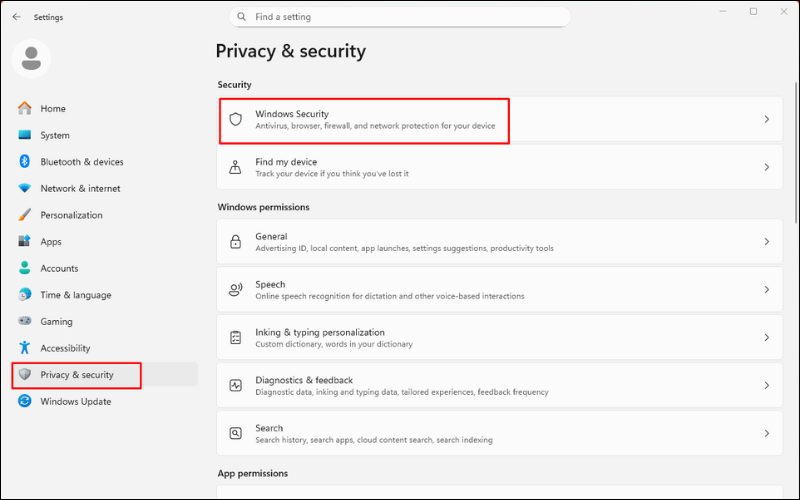The height and width of the screenshot is (500, 800).
Task: Click the user profile avatar
Action: point(31,59)
